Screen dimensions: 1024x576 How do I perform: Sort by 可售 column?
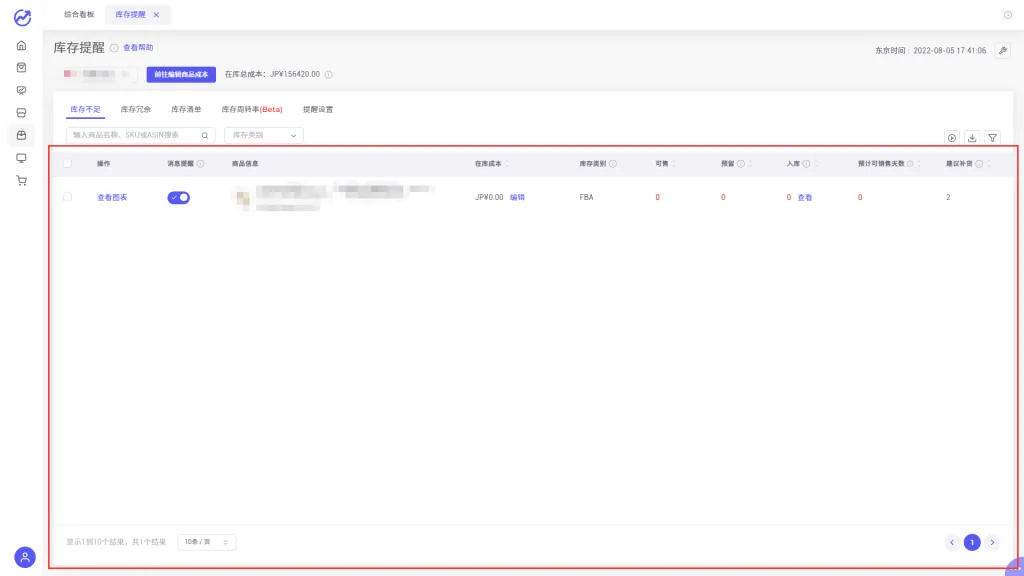(x=673, y=164)
